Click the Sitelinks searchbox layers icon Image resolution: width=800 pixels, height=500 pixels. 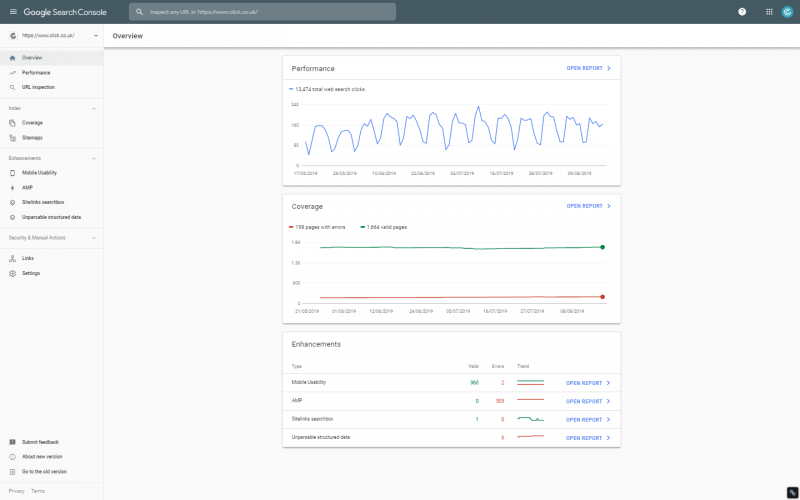point(13,203)
